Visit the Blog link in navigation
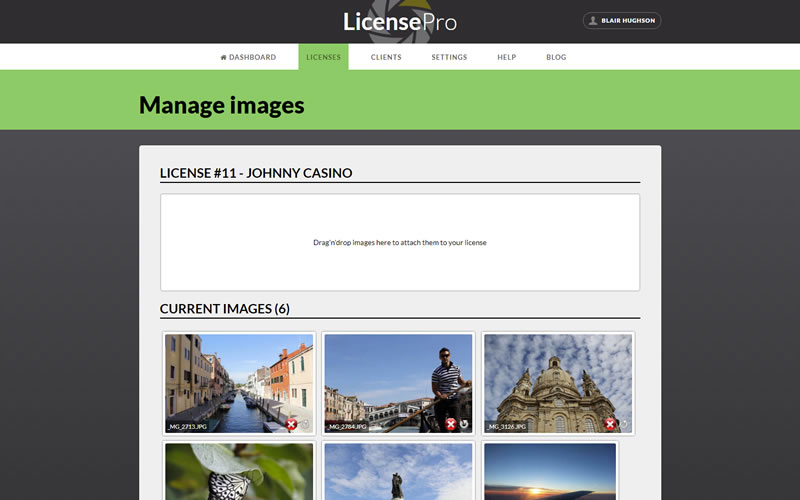The image size is (800, 500). [556, 57]
